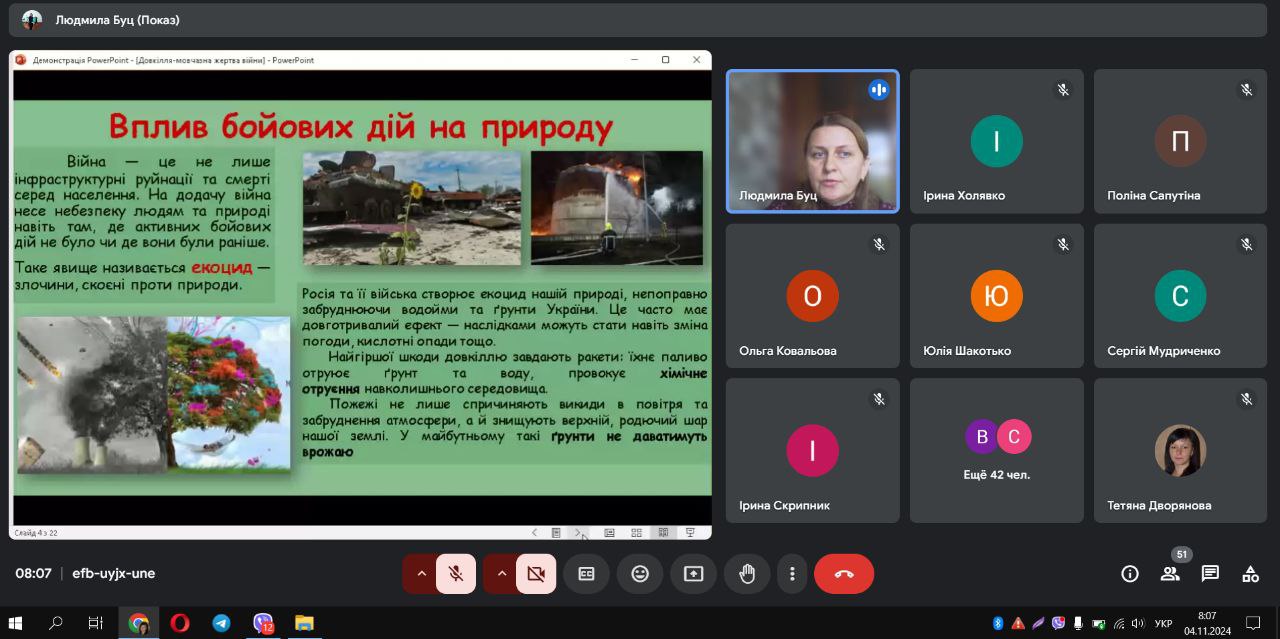Open the chat panel icon
The width and height of the screenshot is (1280, 639).
[x=1210, y=574]
